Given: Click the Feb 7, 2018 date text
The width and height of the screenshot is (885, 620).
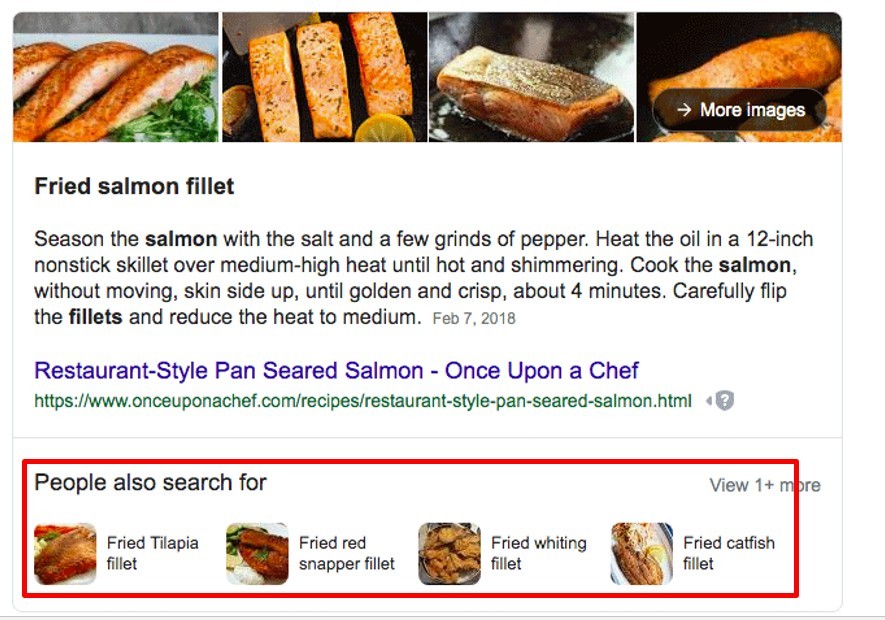Looking at the screenshot, I should (474, 319).
